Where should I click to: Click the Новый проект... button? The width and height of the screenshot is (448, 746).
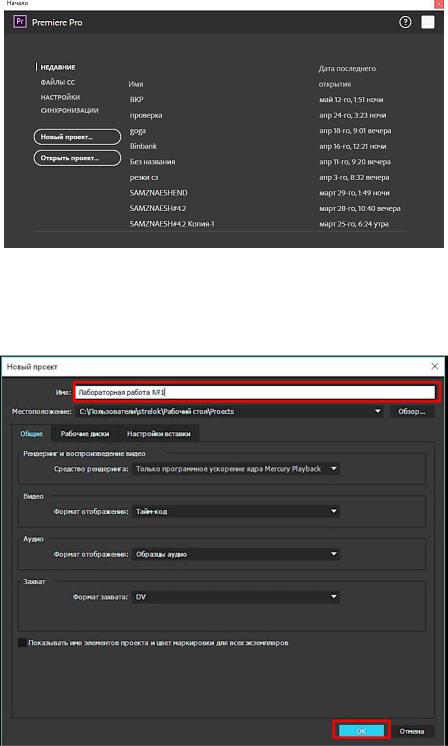(77, 137)
